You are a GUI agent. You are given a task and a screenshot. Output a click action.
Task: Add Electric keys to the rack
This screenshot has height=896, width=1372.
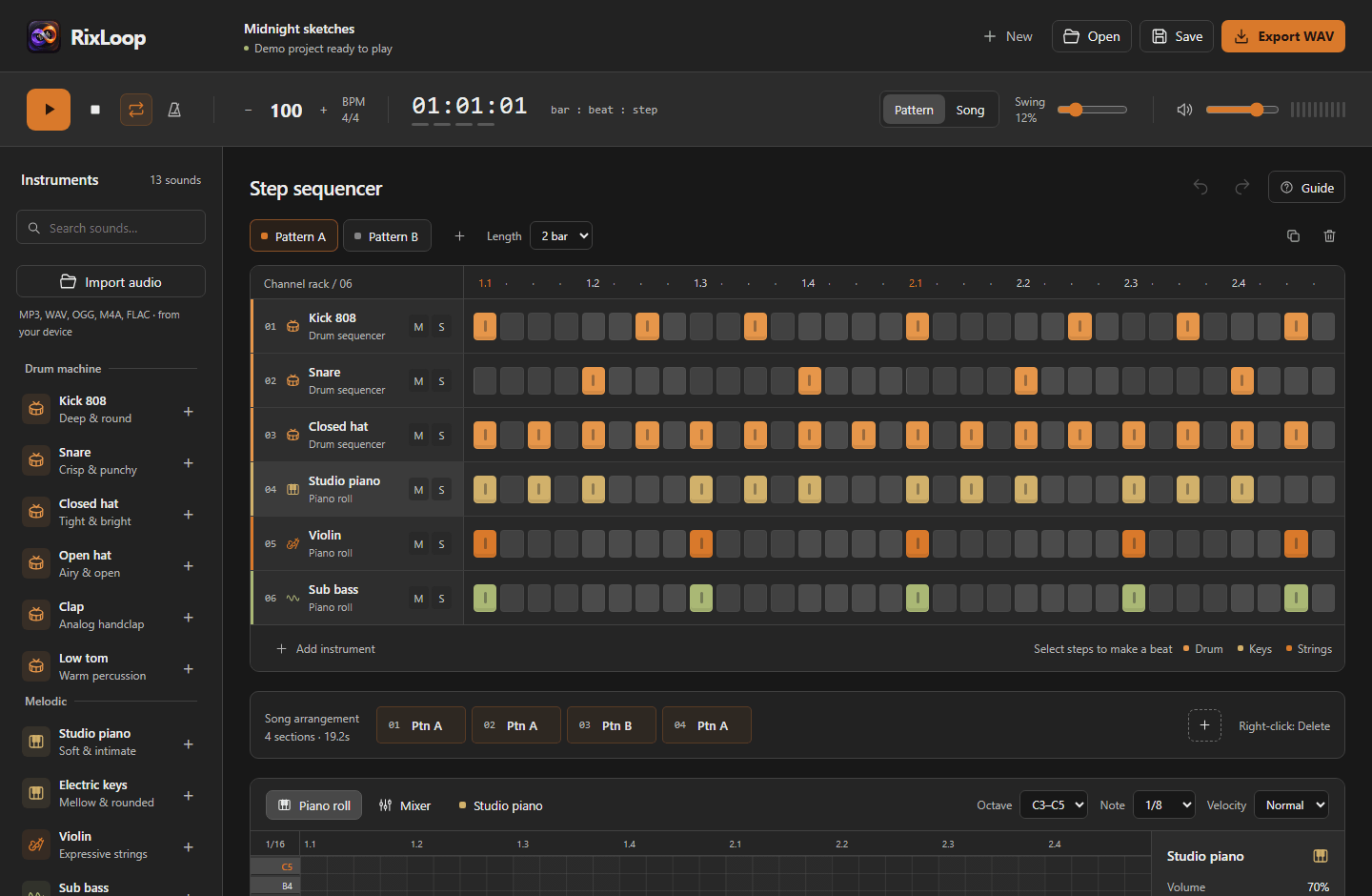(x=189, y=795)
